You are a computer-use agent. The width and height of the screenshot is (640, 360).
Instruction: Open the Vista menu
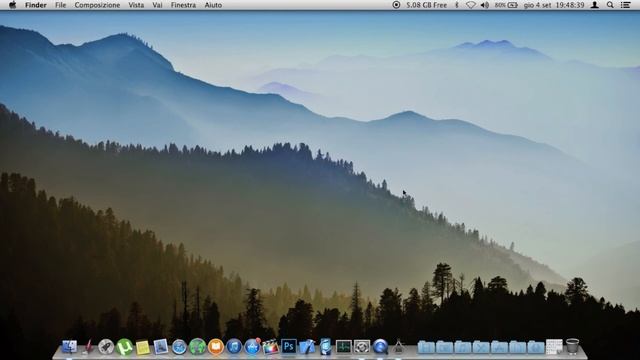136,5
